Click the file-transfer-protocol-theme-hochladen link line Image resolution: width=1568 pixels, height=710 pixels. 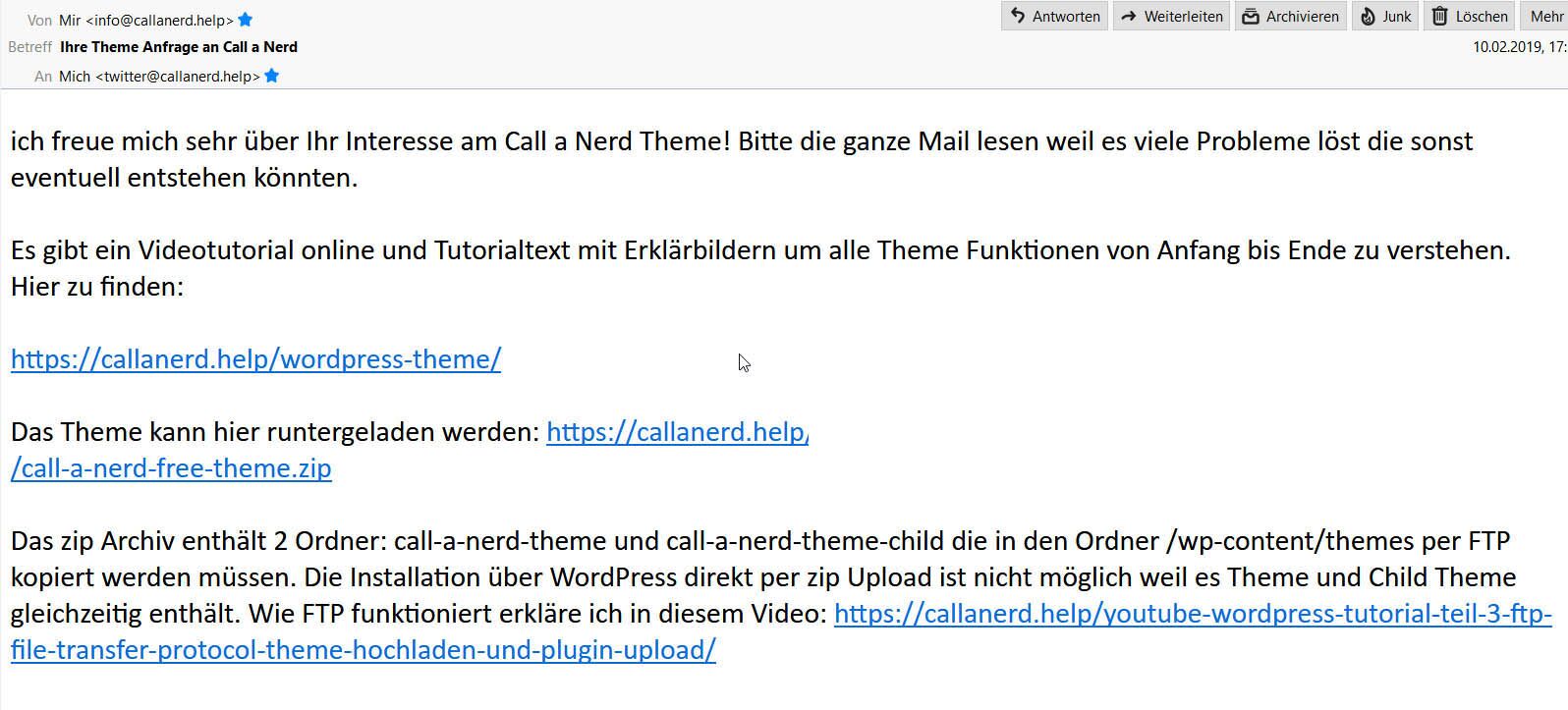364,650
